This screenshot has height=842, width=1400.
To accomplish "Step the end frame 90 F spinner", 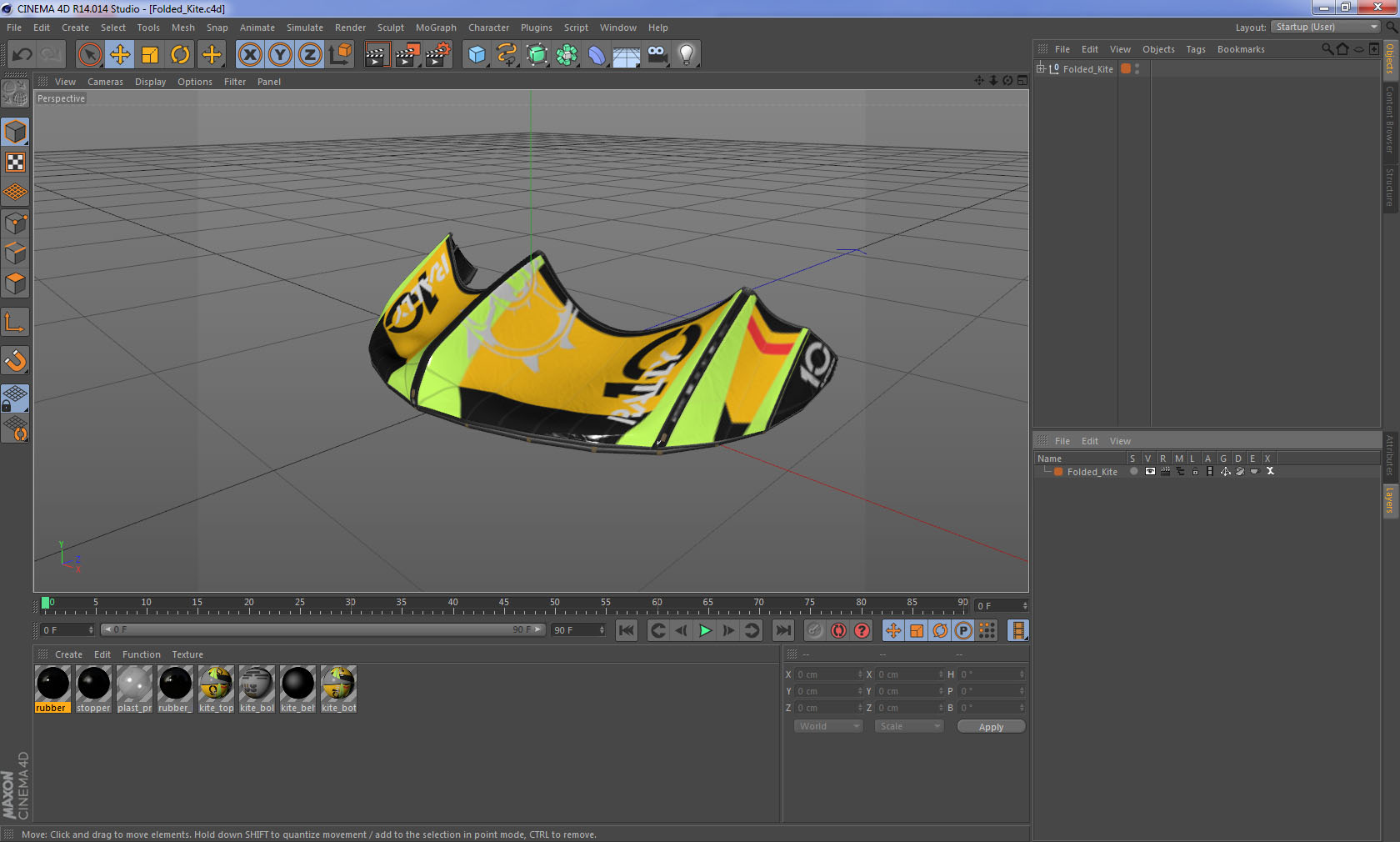I will point(601,630).
